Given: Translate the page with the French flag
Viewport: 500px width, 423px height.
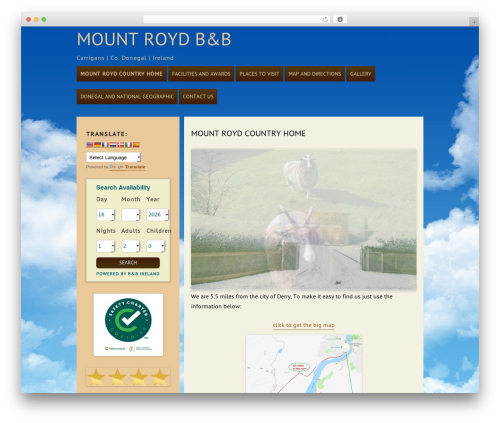Looking at the screenshot, I should coord(105,145).
